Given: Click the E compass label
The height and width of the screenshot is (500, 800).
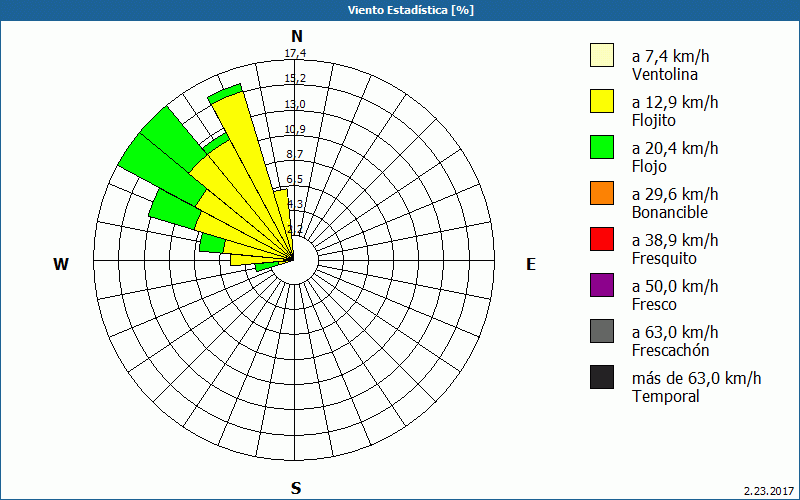Looking at the screenshot, I should [x=531, y=264].
